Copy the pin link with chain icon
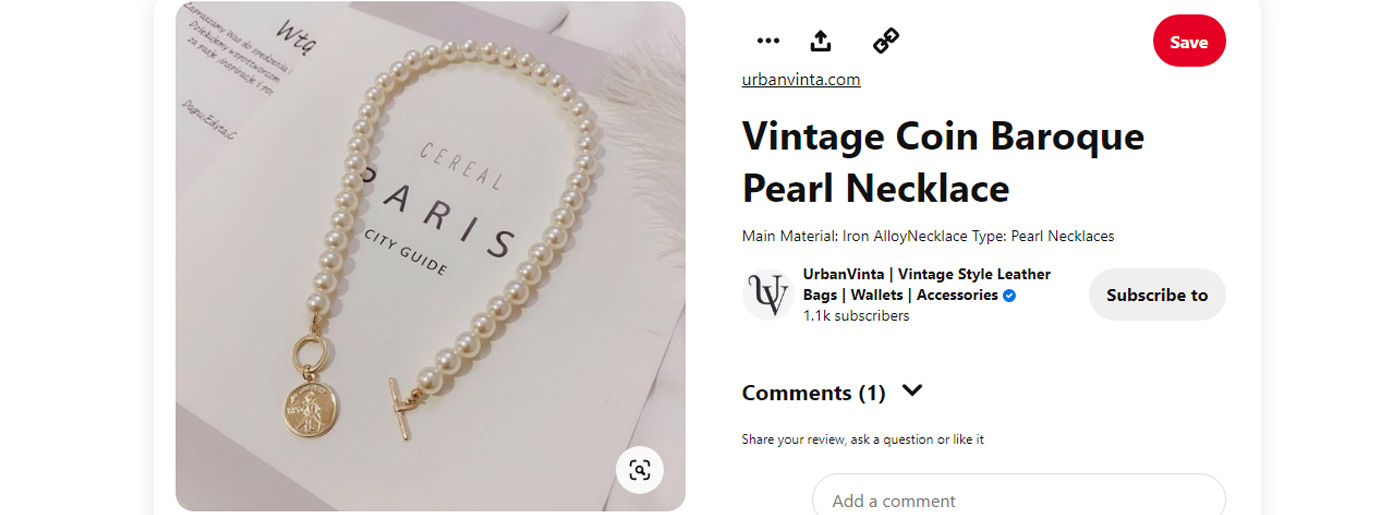Viewport: 1400px width, 515px height. (886, 41)
